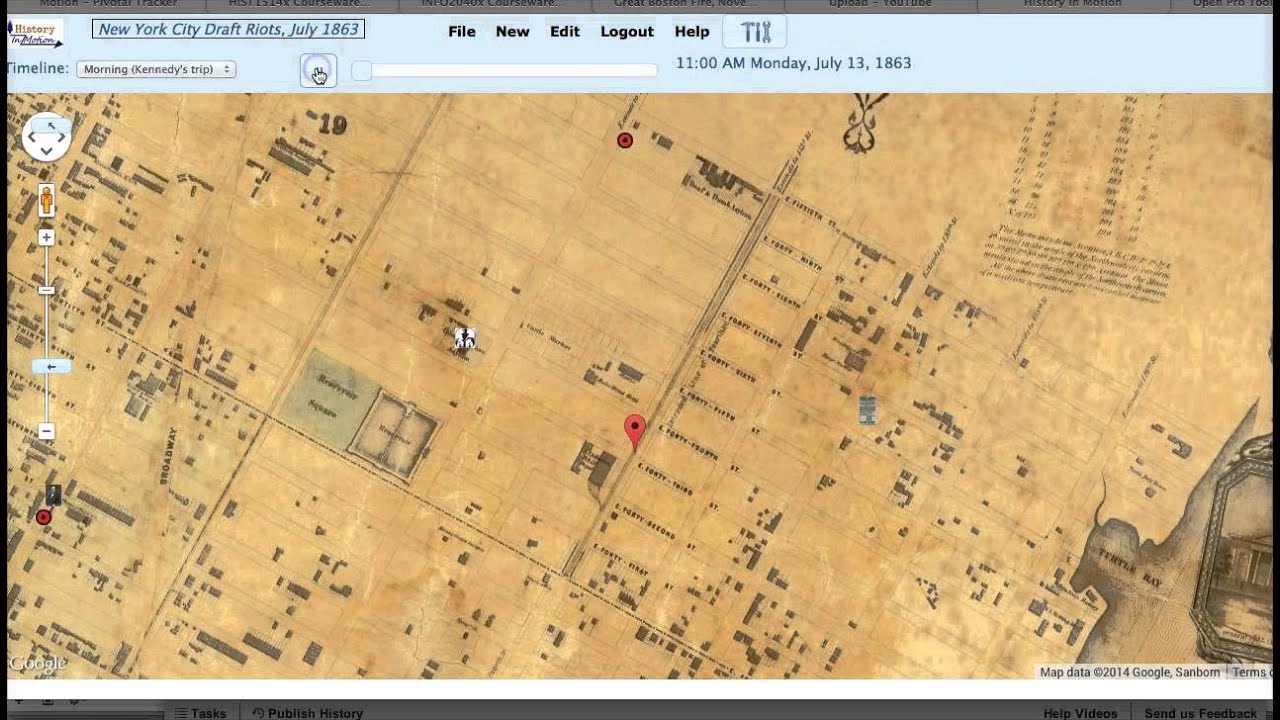Screen dimensions: 1280x720
Task: Open Publish History in bottom bar
Action: pyautogui.click(x=308, y=713)
